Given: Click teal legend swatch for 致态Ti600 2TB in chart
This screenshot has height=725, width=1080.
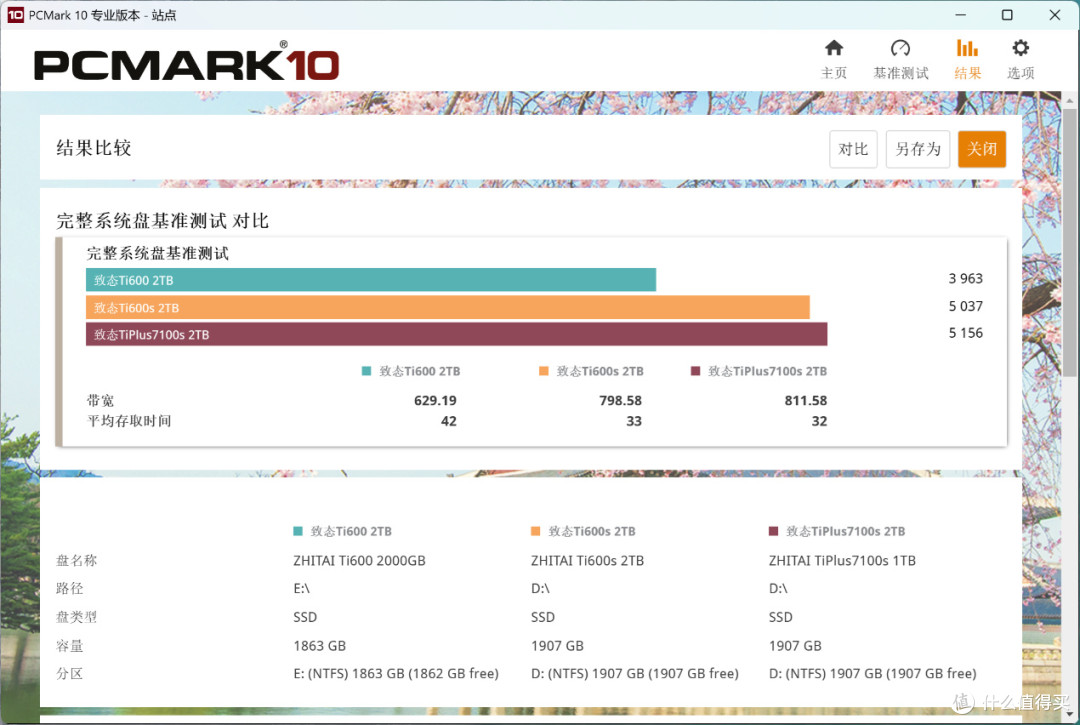Looking at the screenshot, I should [x=366, y=371].
